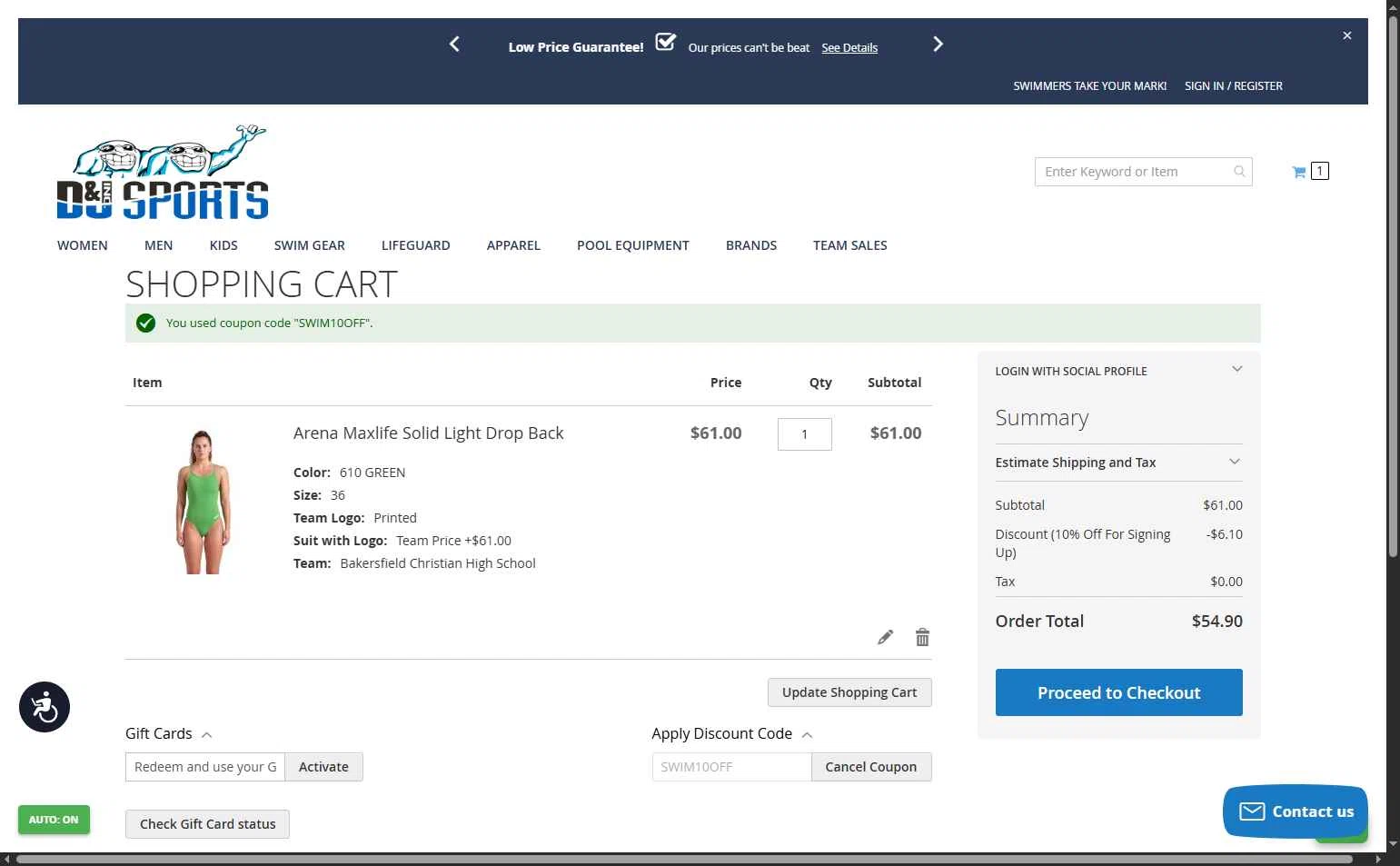1400x866 pixels.
Task: Collapse the Gift Cards section
Action: (x=169, y=734)
